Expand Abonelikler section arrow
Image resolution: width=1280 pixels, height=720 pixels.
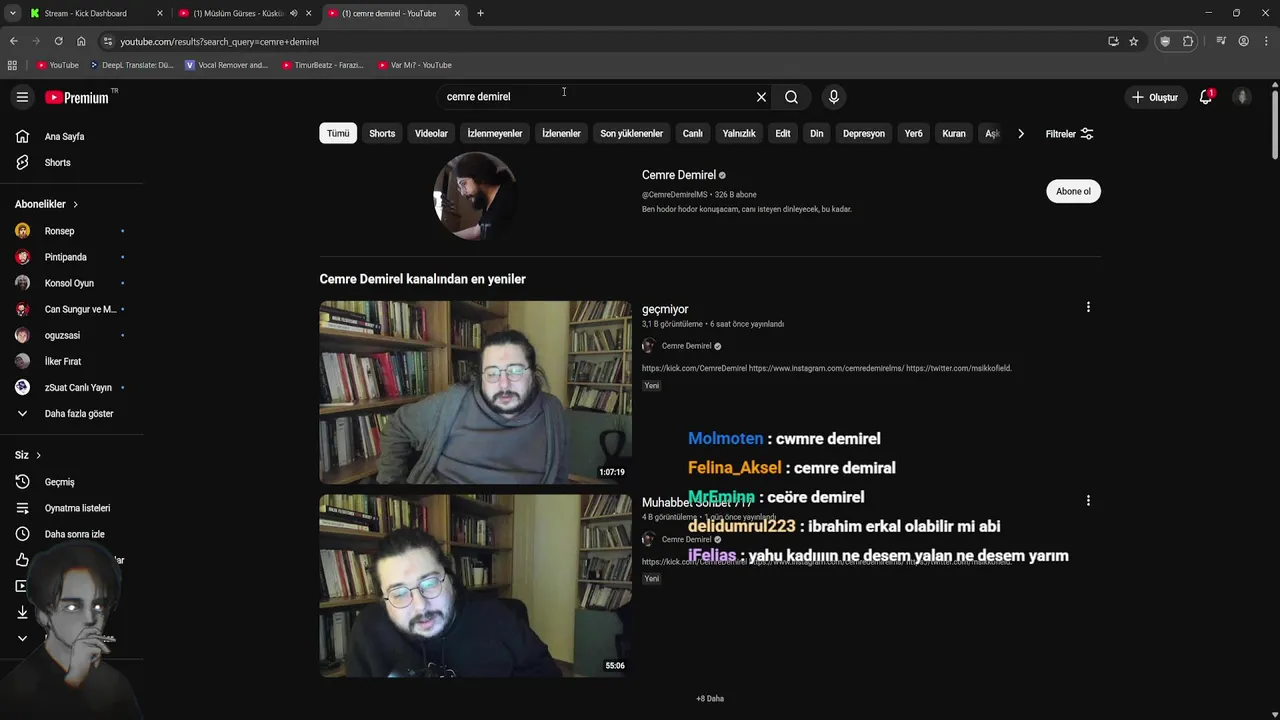click(75, 204)
